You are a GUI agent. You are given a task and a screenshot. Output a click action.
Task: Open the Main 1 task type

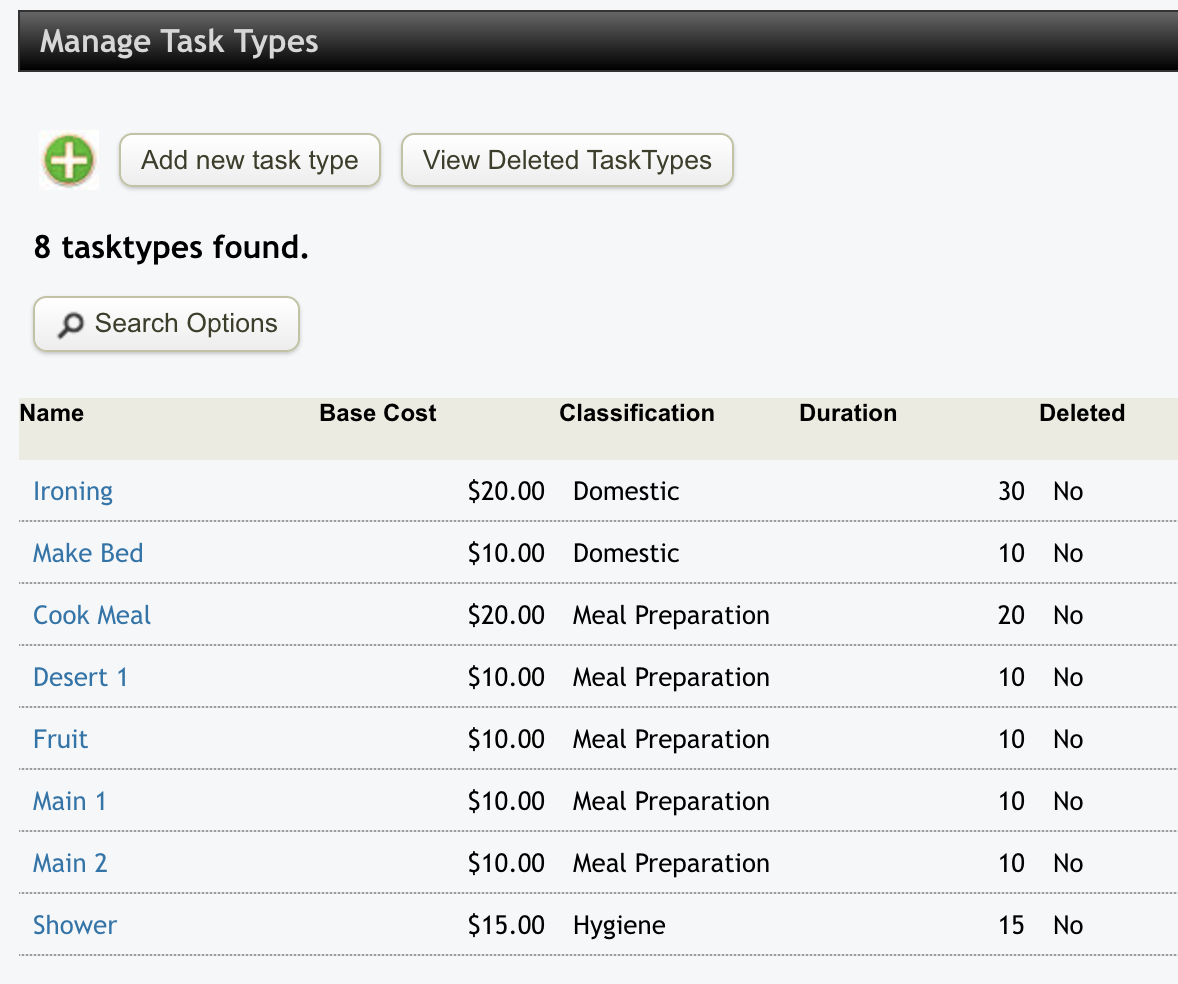pos(70,801)
